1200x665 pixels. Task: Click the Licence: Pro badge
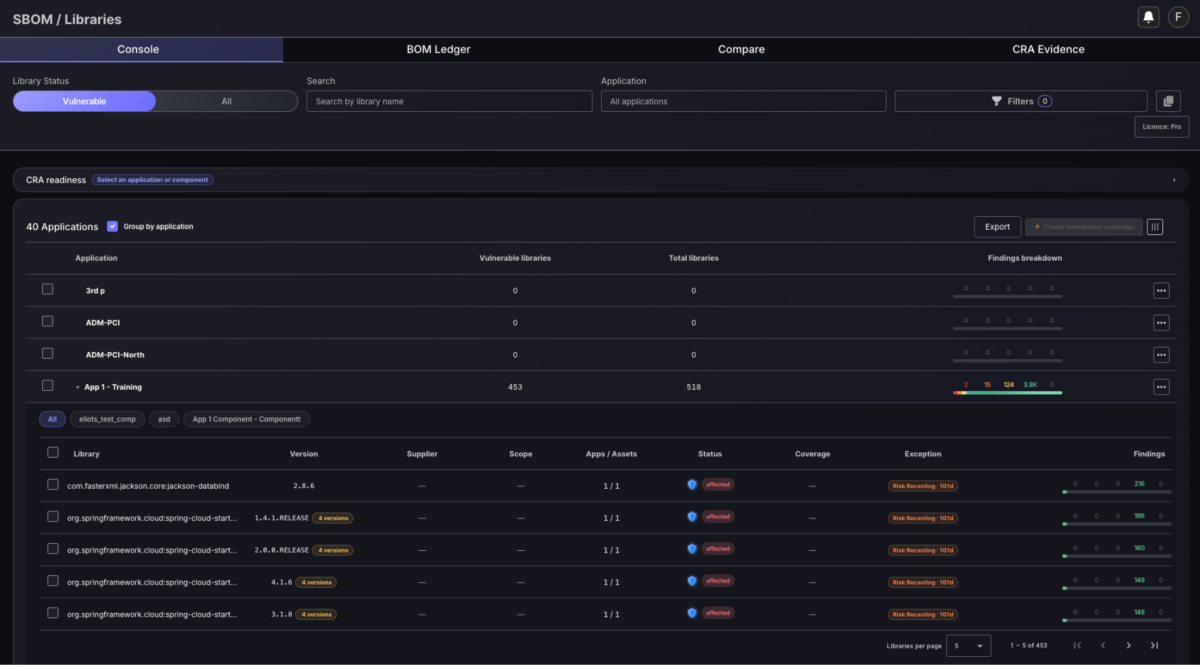[1162, 127]
